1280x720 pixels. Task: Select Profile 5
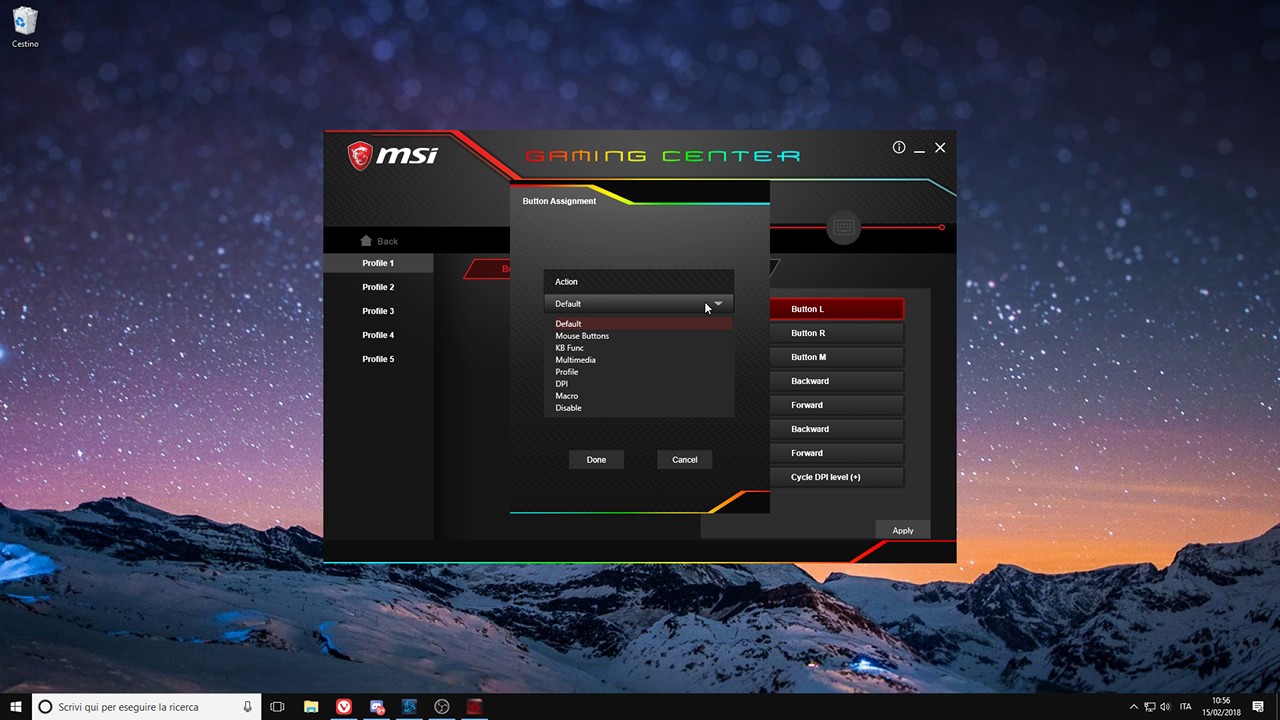(x=378, y=359)
